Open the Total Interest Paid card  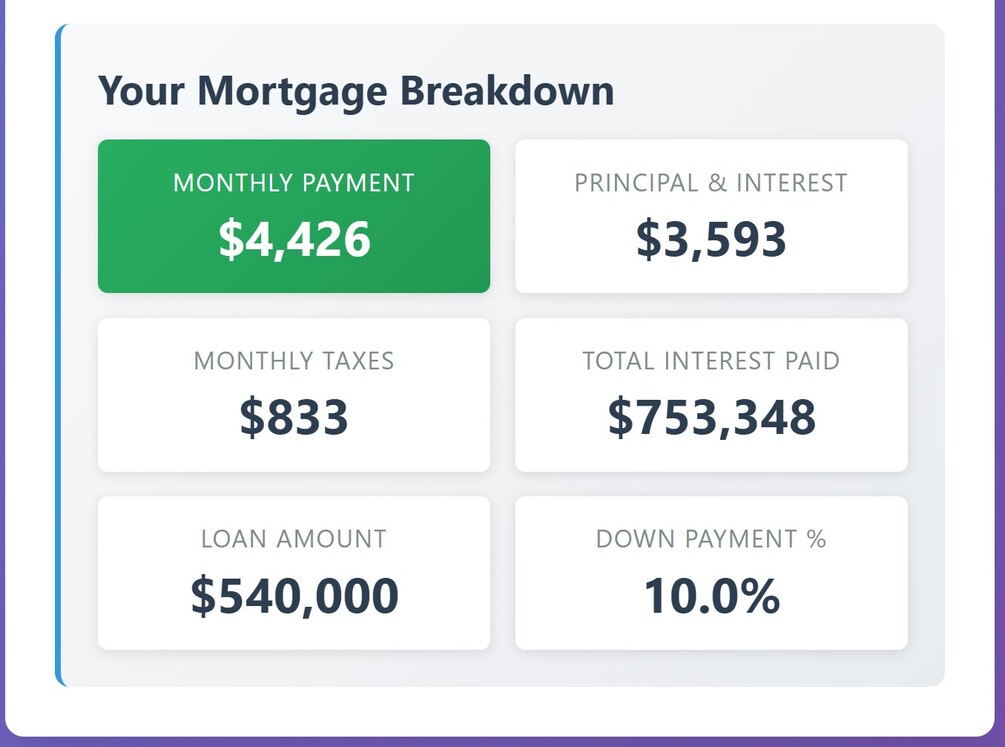click(711, 395)
